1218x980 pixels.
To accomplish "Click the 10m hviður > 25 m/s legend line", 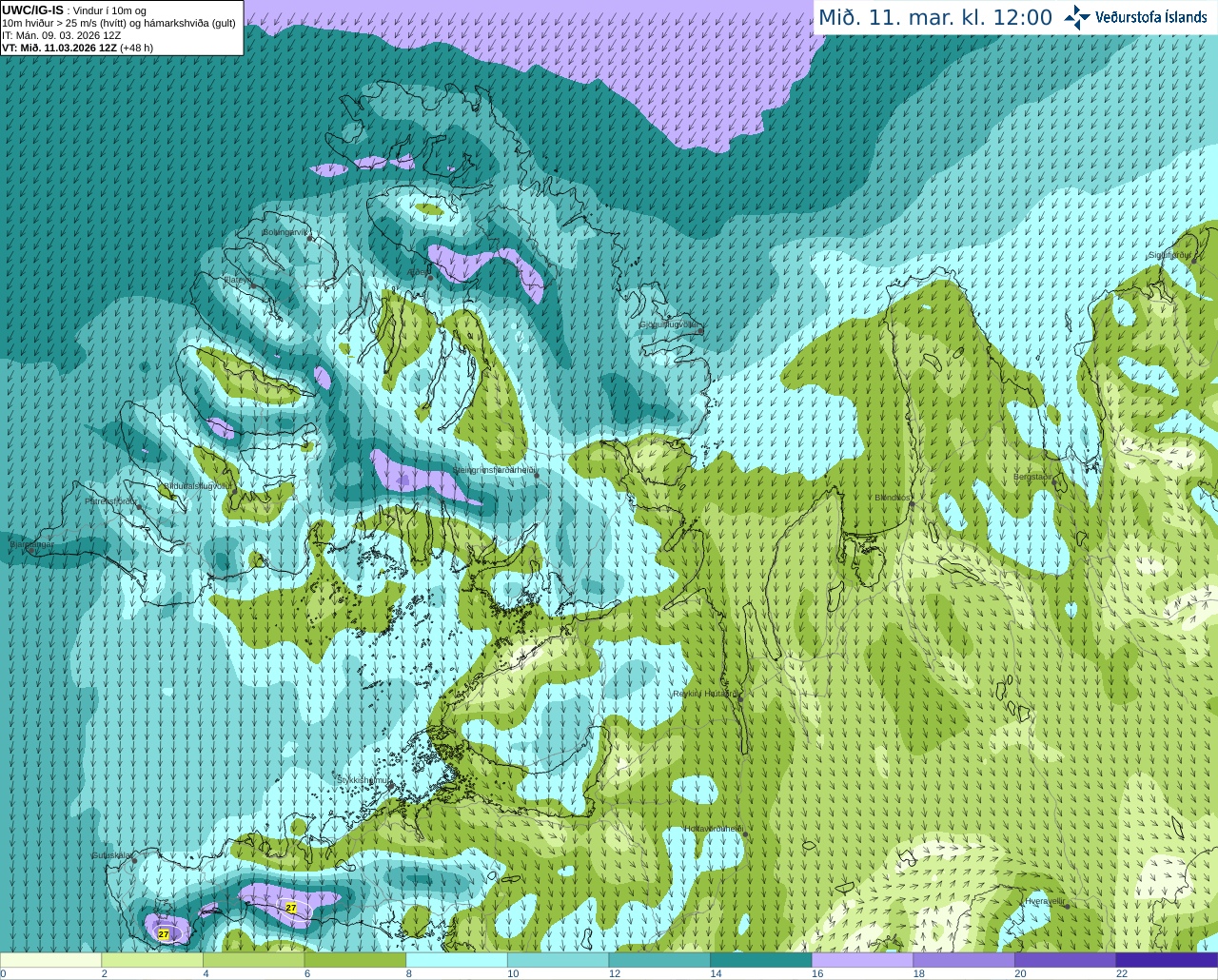I will pyautogui.click(x=119, y=23).
